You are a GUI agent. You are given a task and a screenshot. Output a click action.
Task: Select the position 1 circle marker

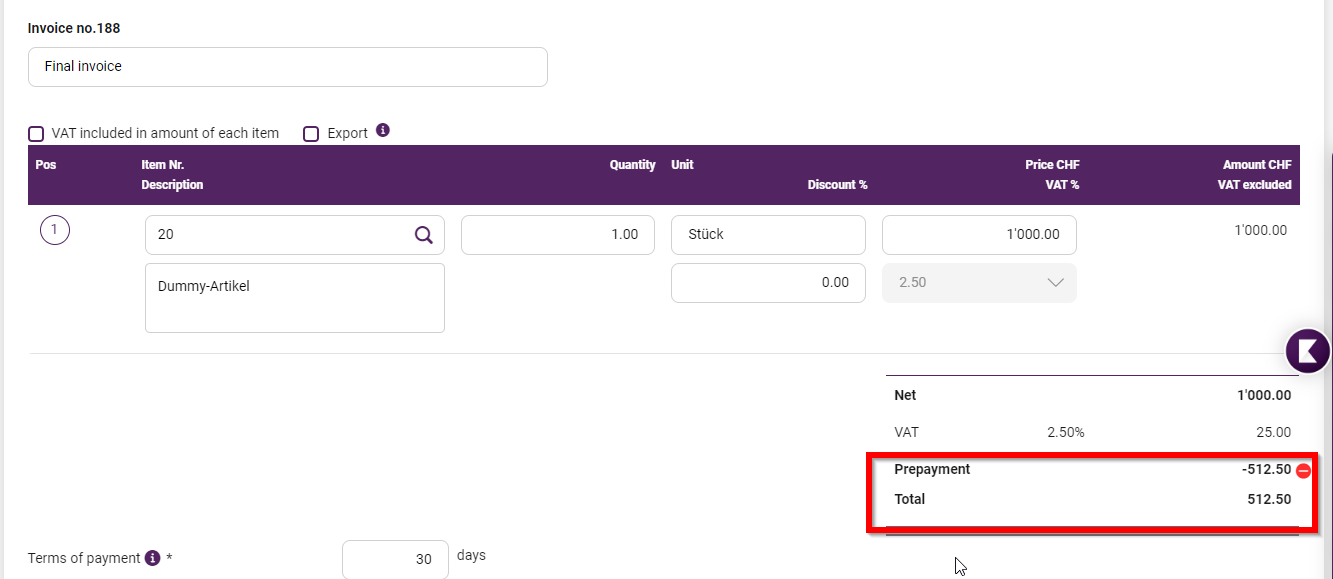54,231
